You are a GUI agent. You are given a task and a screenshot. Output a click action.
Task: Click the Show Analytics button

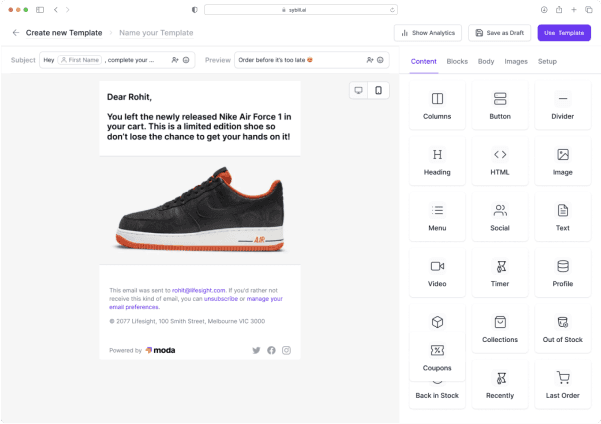(428, 33)
